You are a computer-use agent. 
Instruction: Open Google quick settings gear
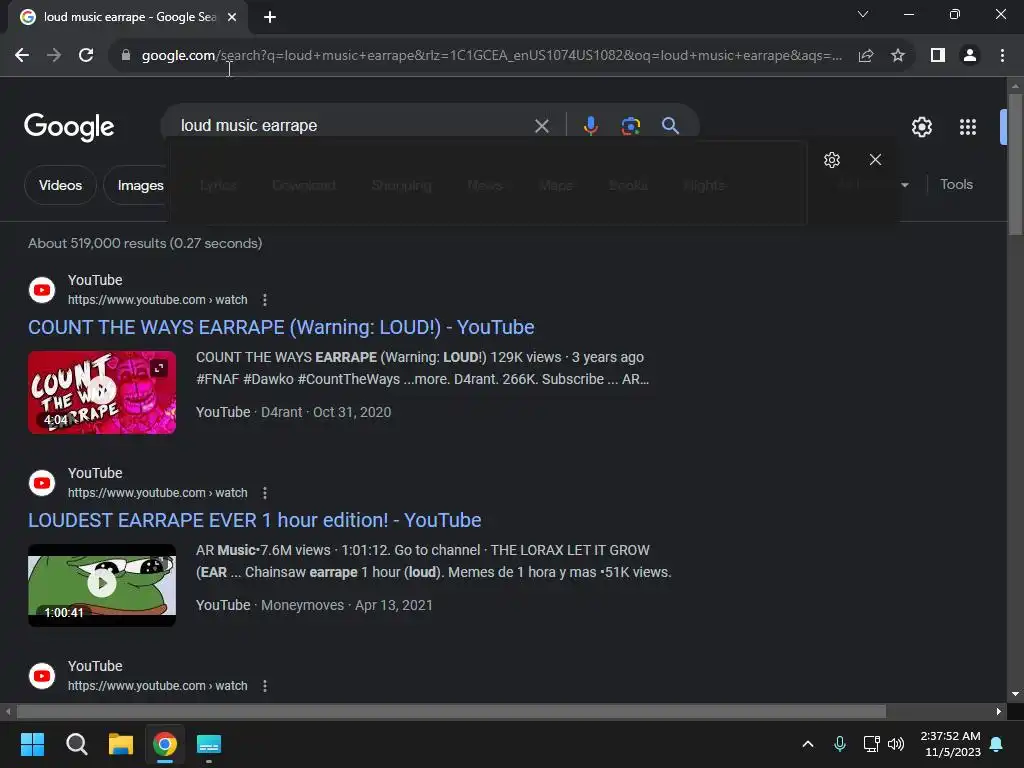click(x=921, y=127)
